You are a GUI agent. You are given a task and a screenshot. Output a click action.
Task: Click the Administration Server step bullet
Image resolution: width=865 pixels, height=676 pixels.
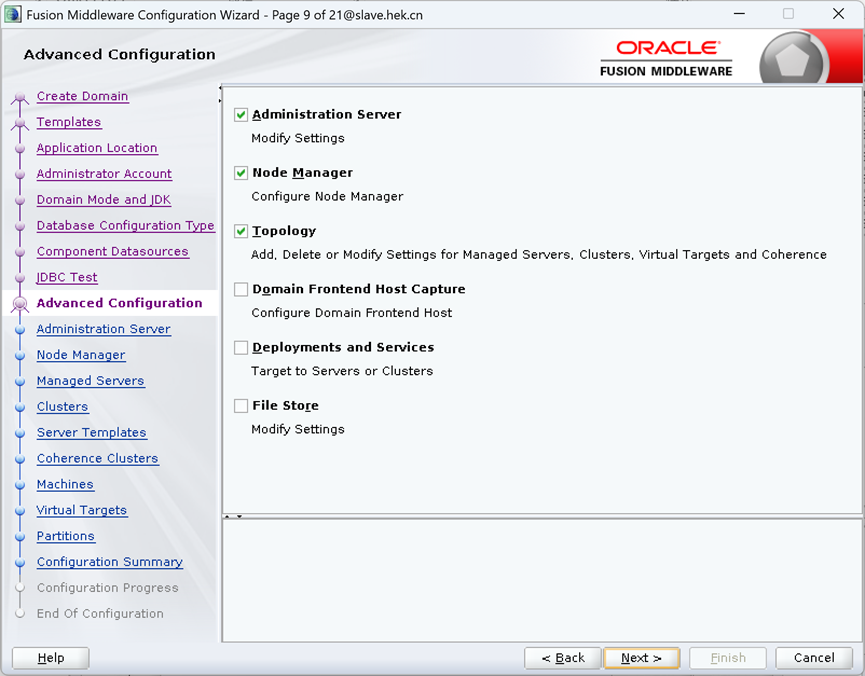point(20,330)
